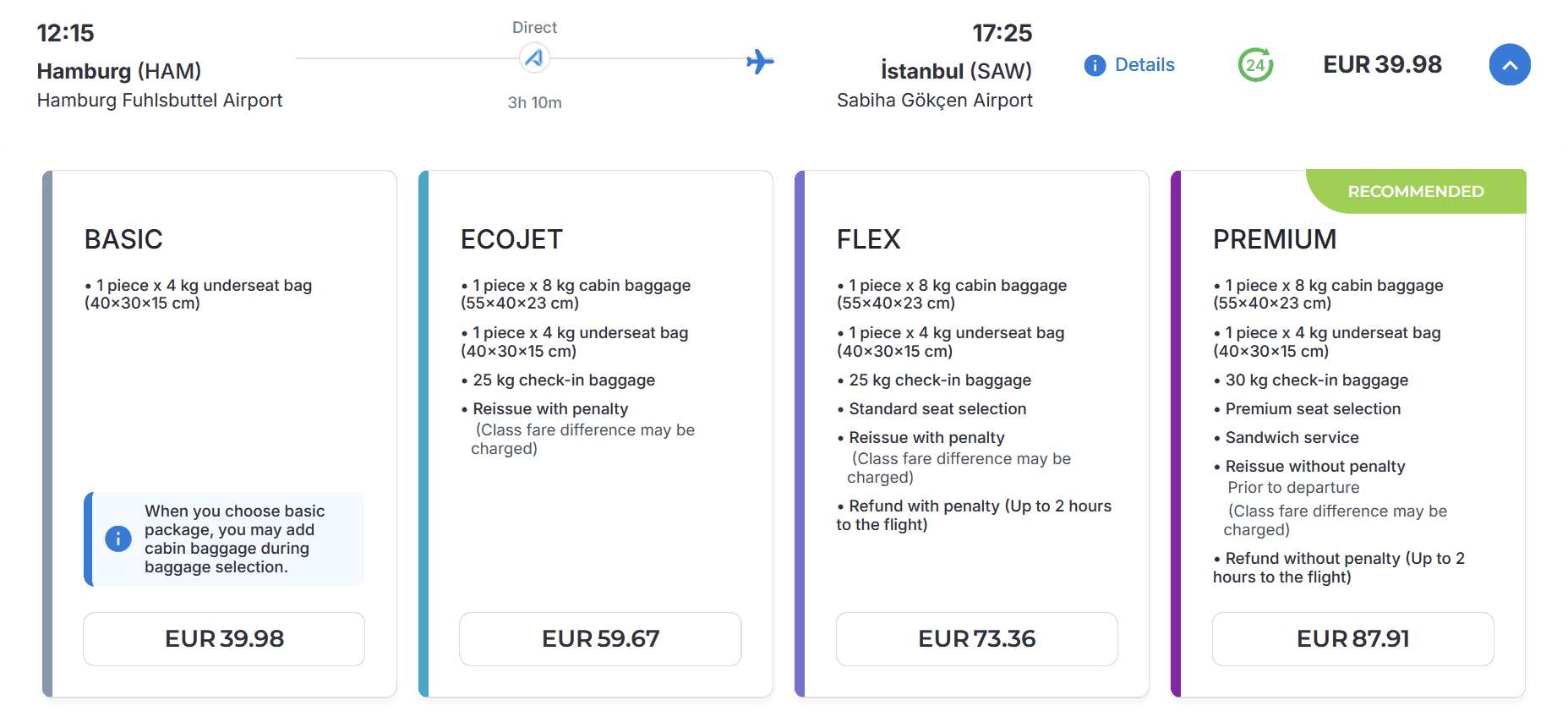Select the BASIC fare at EUR 39.98
The height and width of the screenshot is (722, 1568).
[x=224, y=639]
